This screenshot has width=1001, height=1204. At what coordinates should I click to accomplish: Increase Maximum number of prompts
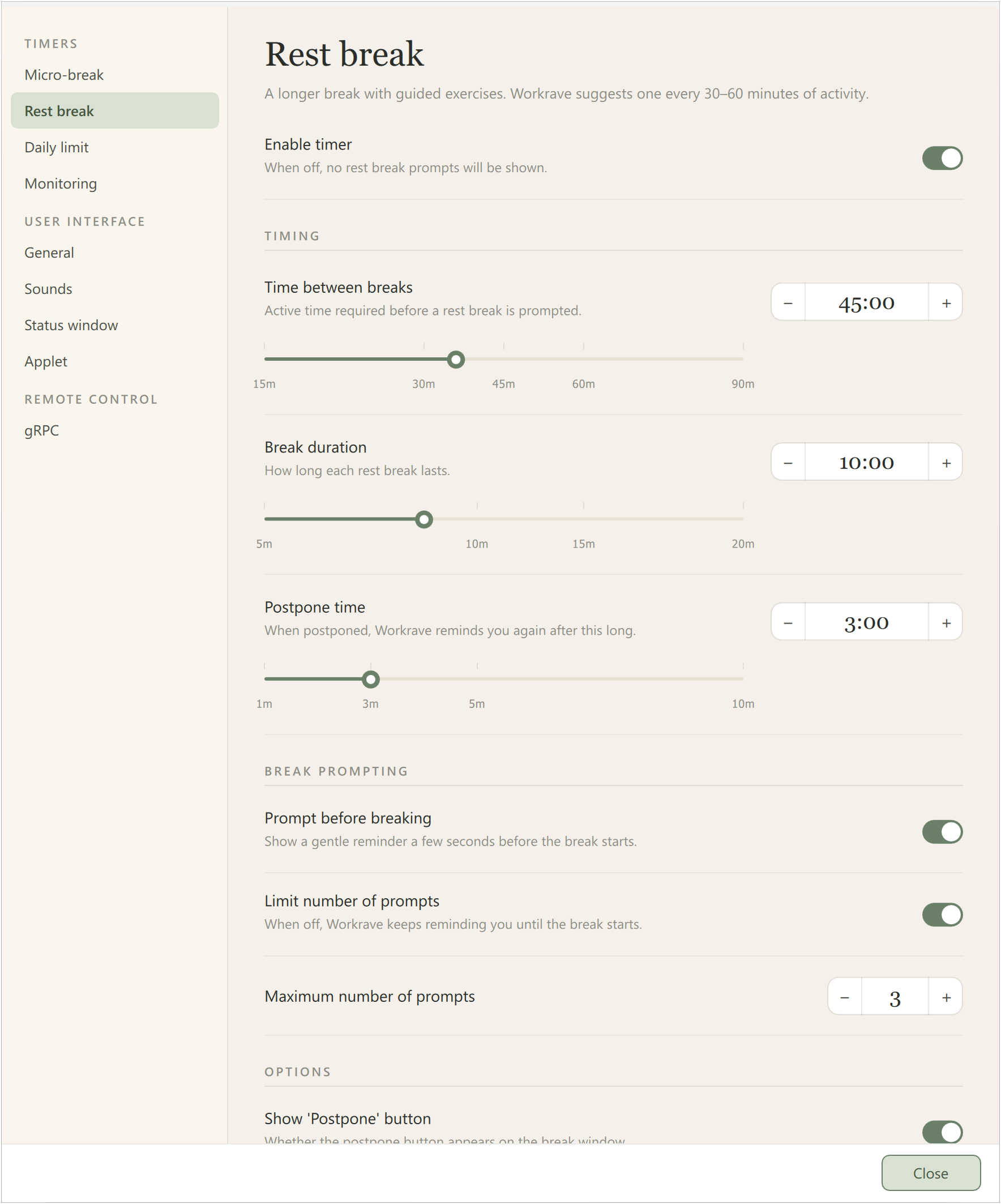(x=946, y=997)
